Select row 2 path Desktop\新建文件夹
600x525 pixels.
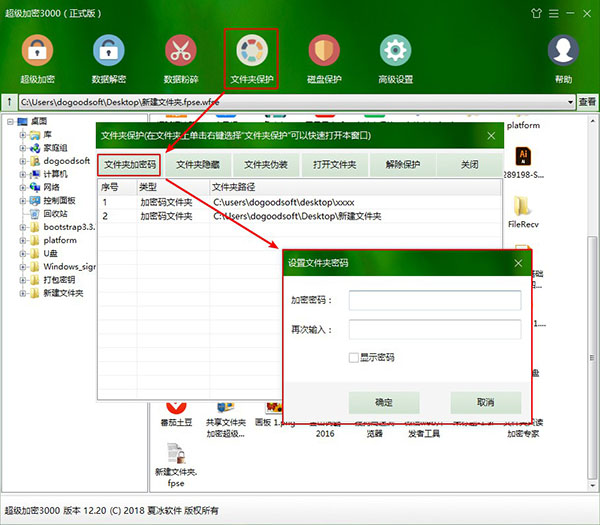[297, 216]
